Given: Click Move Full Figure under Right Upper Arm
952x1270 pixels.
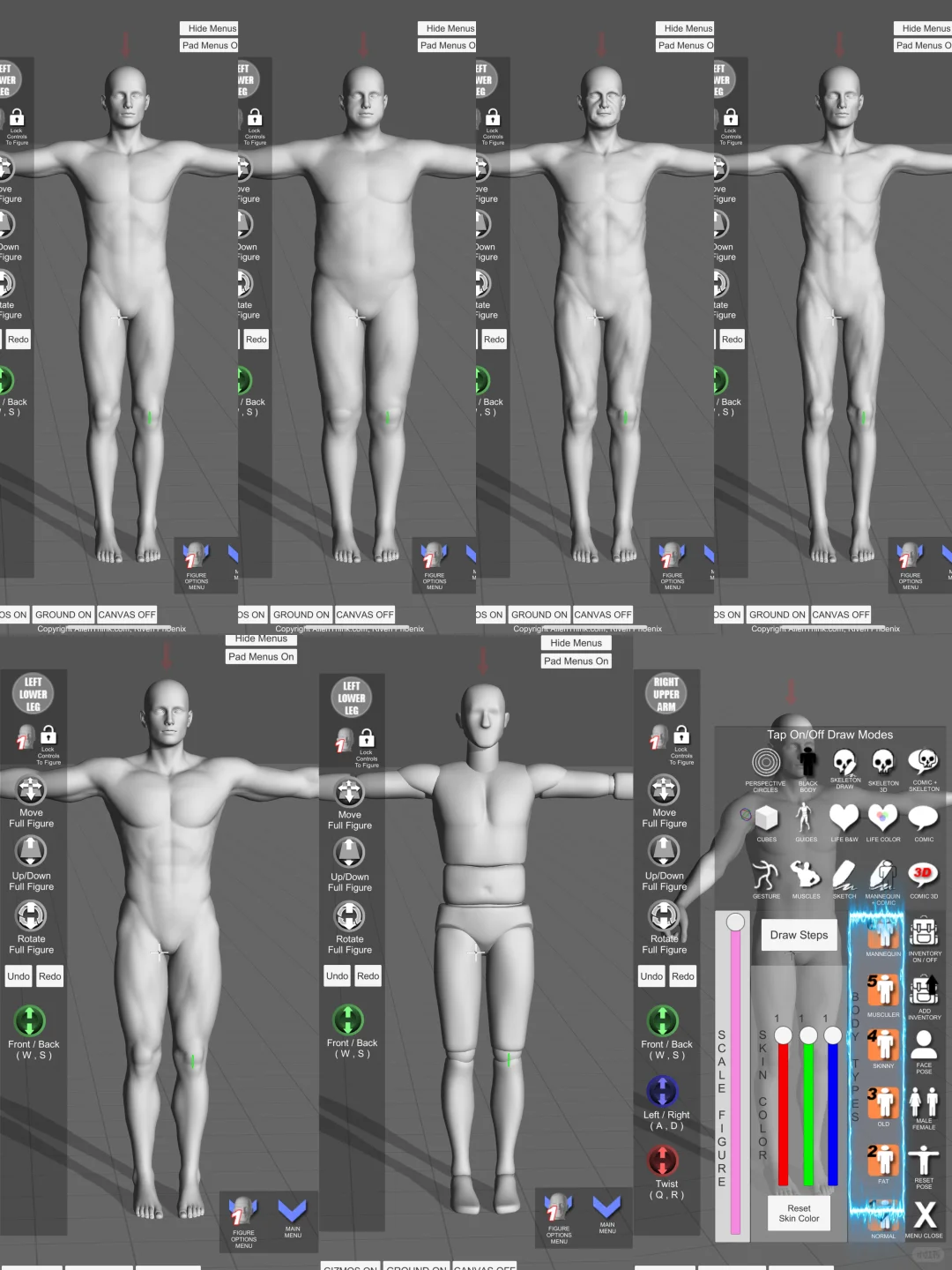Looking at the screenshot, I should [664, 790].
